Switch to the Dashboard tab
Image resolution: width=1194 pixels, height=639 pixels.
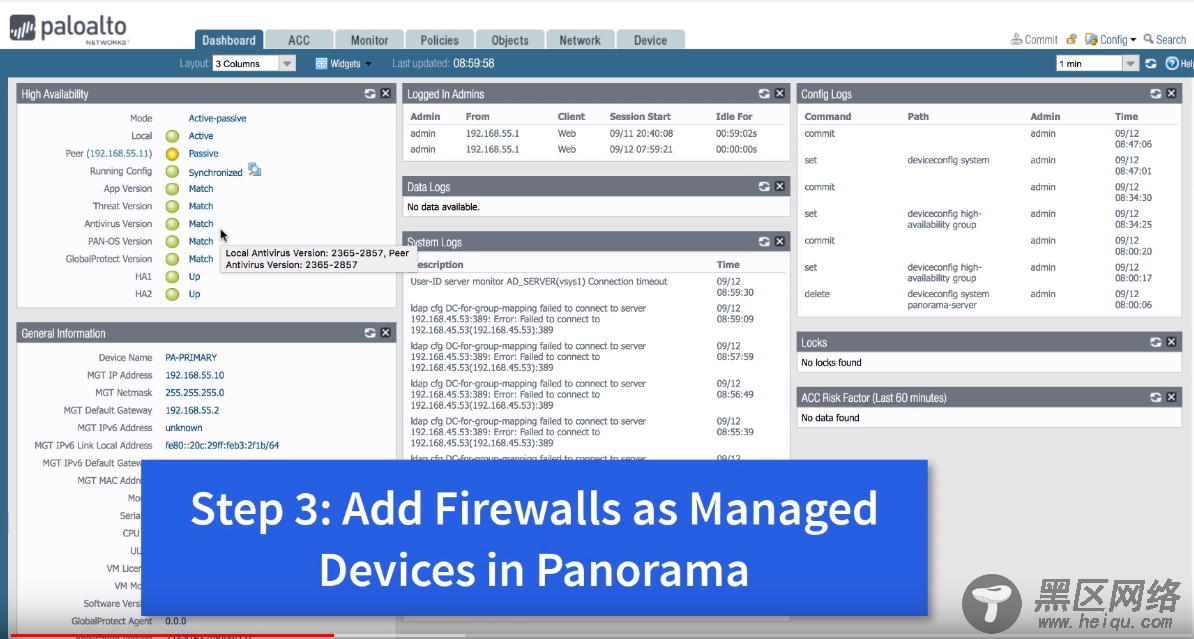pos(229,40)
